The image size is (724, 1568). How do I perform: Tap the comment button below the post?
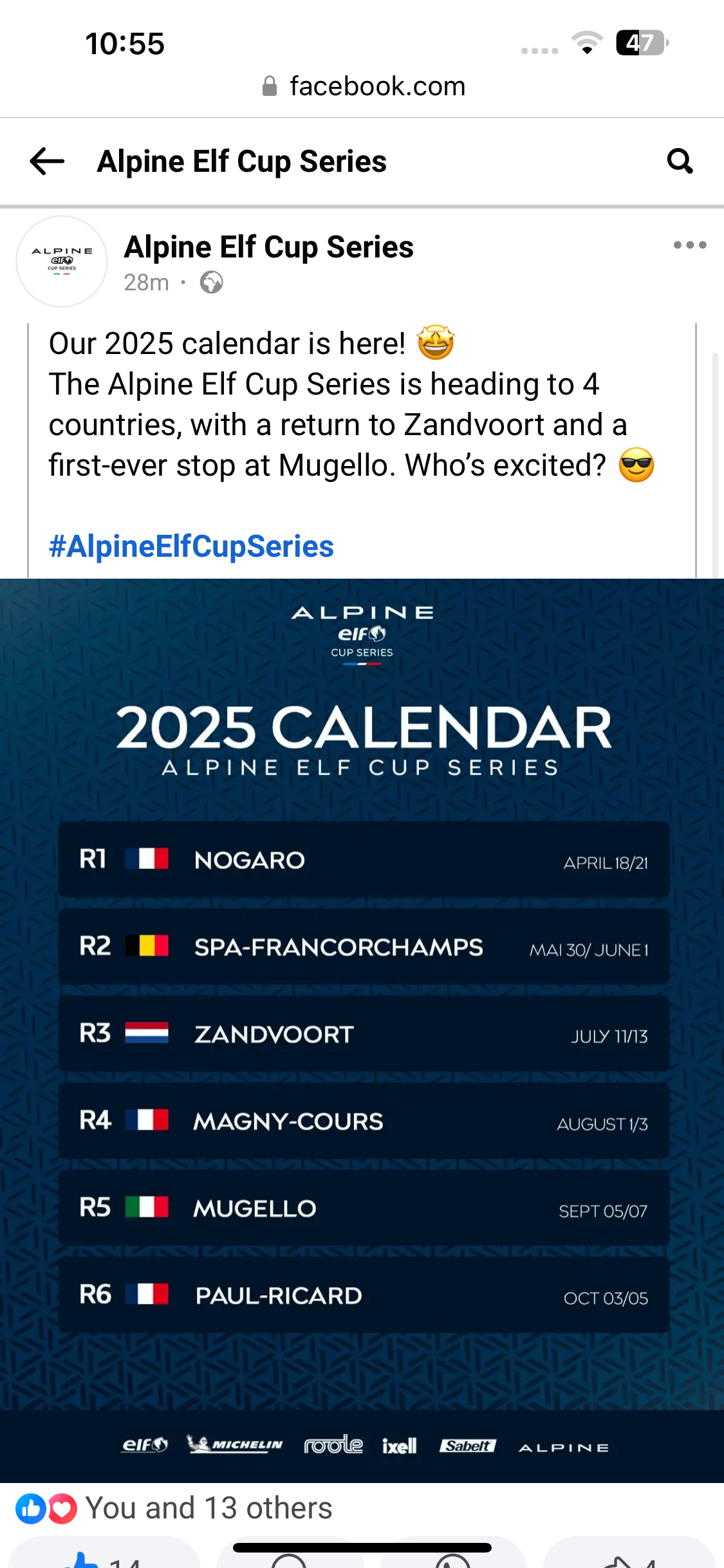[x=290, y=1559]
